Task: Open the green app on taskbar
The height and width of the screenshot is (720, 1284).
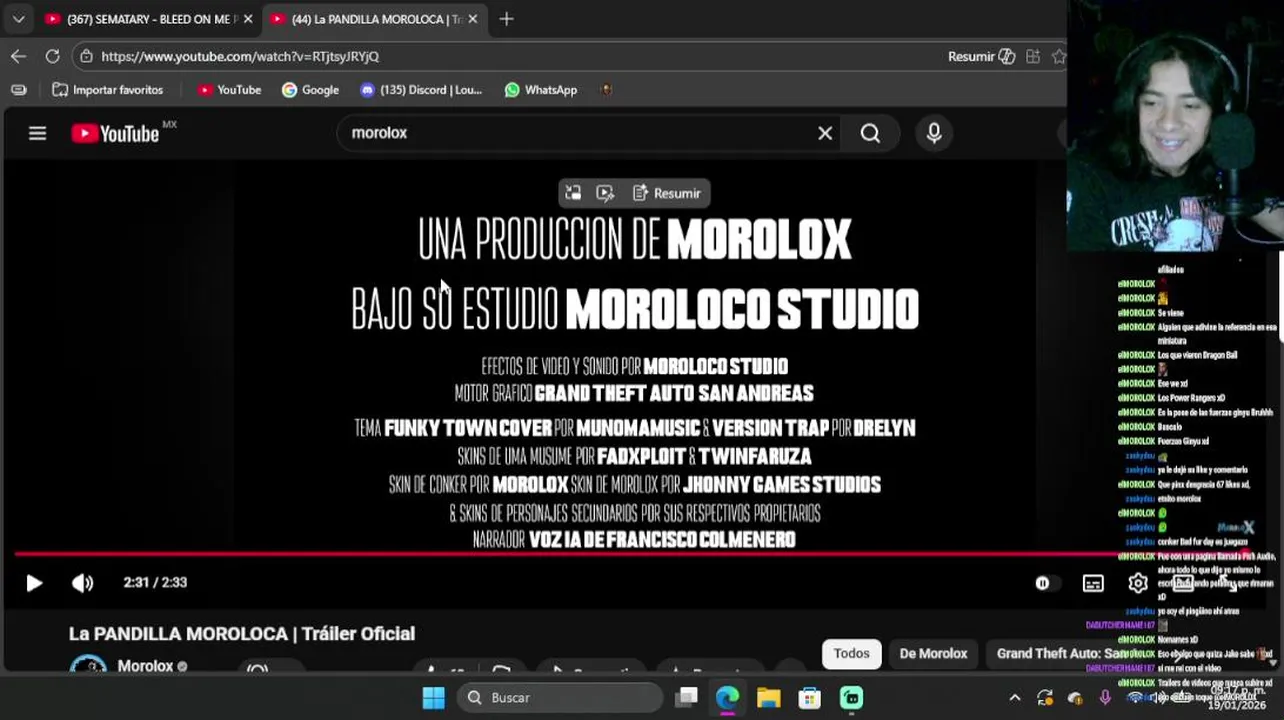Action: click(851, 698)
